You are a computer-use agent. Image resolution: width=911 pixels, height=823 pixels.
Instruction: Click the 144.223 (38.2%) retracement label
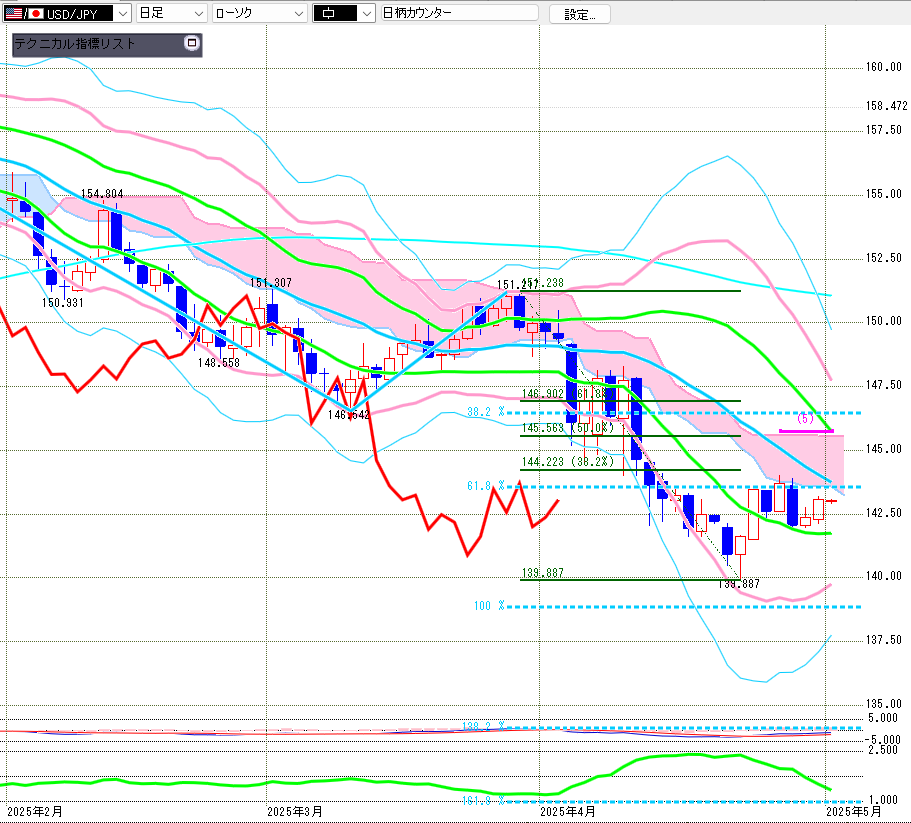(x=568, y=462)
